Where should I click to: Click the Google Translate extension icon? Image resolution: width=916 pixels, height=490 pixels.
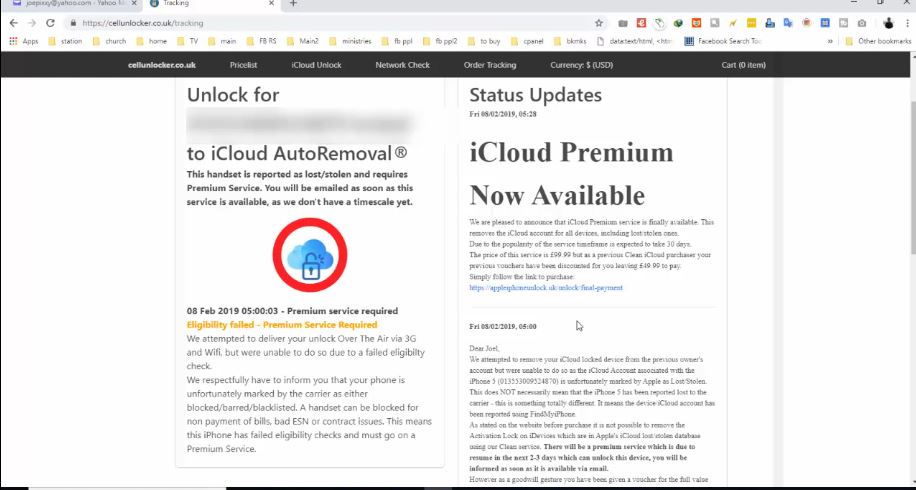787,23
